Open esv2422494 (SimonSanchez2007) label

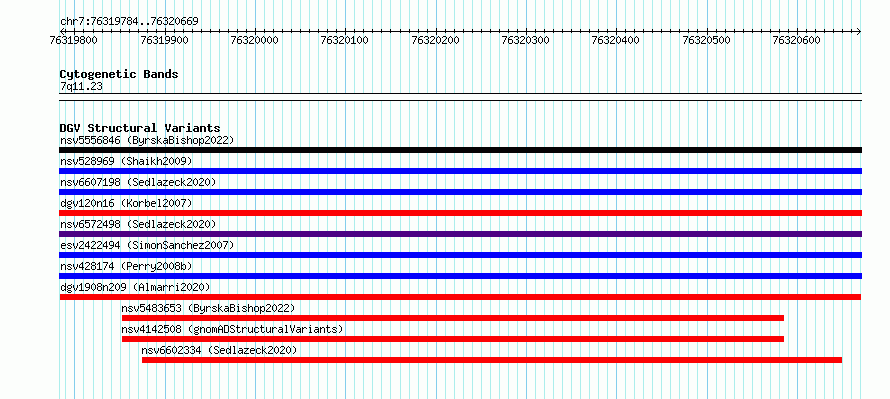[147, 245]
